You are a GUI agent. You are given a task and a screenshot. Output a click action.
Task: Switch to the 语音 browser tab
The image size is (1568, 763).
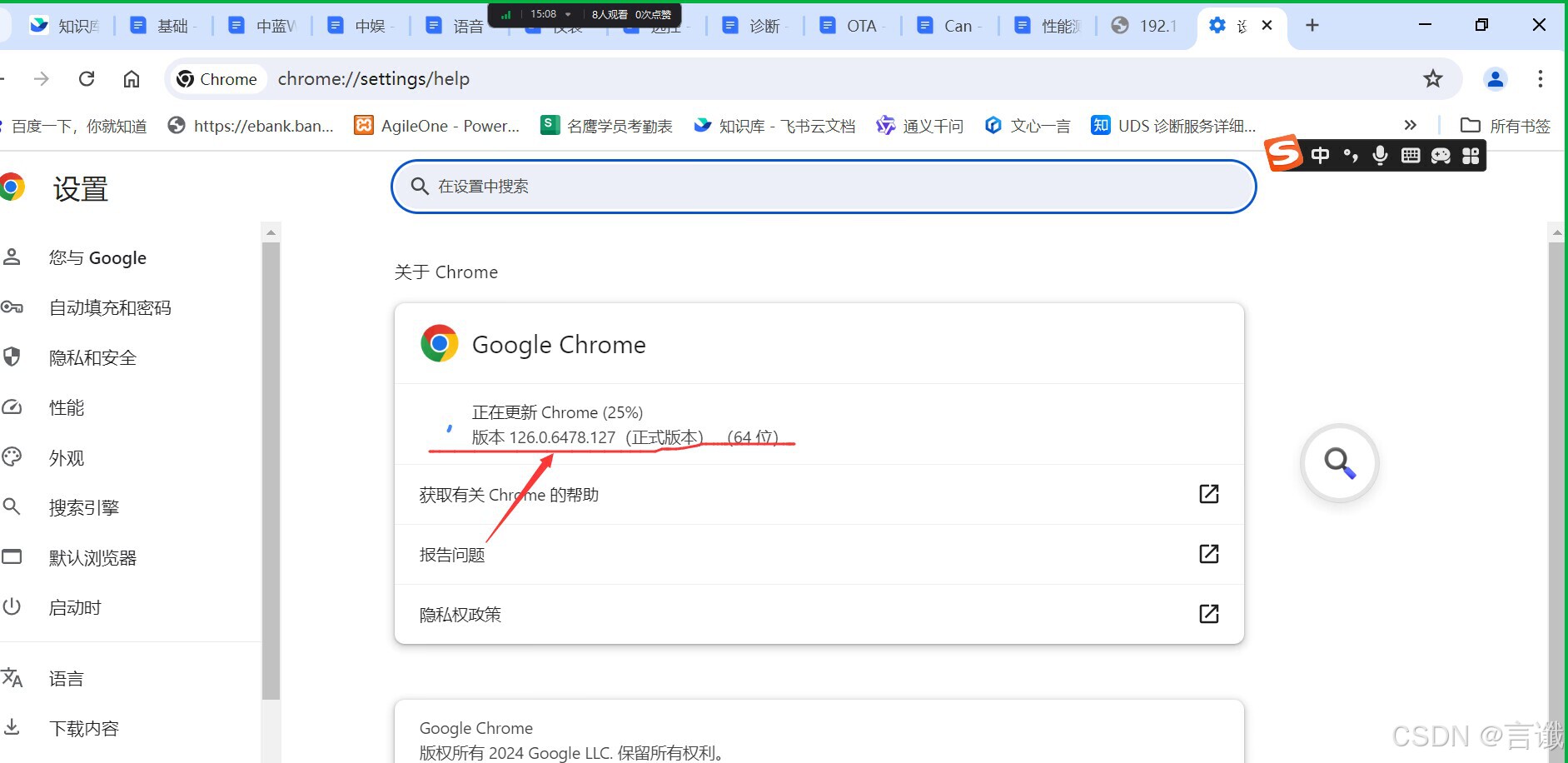[x=455, y=26]
